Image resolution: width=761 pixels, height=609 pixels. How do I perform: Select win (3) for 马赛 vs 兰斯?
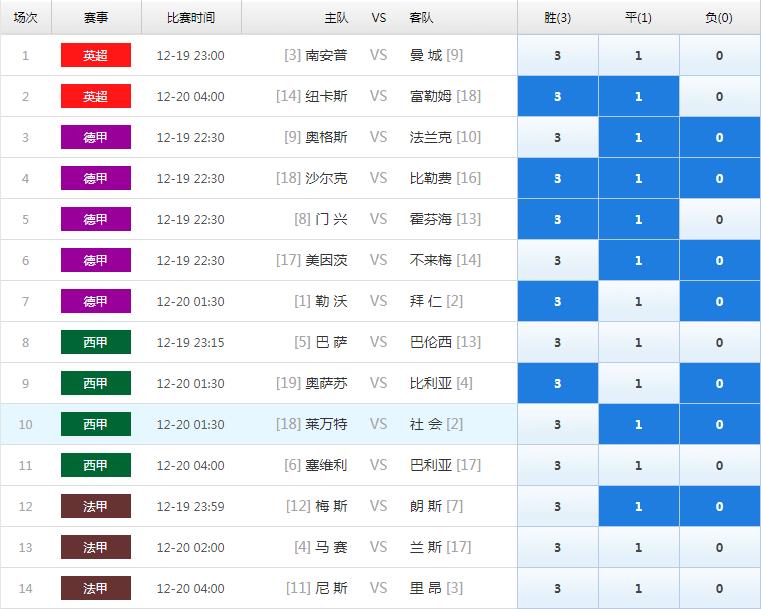point(558,547)
